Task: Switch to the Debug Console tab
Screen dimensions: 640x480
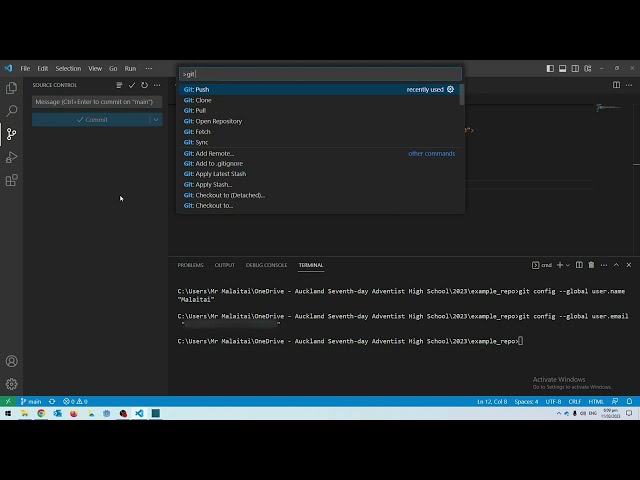Action: [266, 265]
